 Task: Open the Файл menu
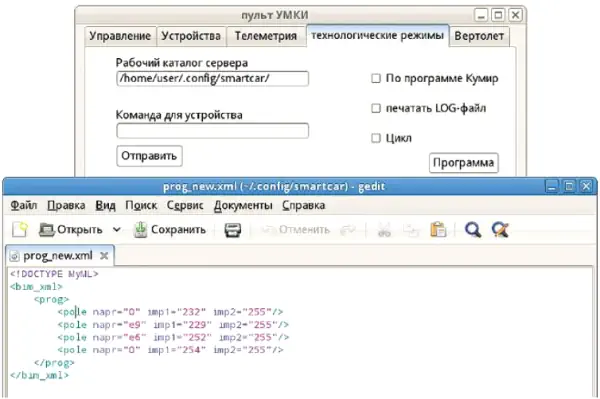coord(24,205)
